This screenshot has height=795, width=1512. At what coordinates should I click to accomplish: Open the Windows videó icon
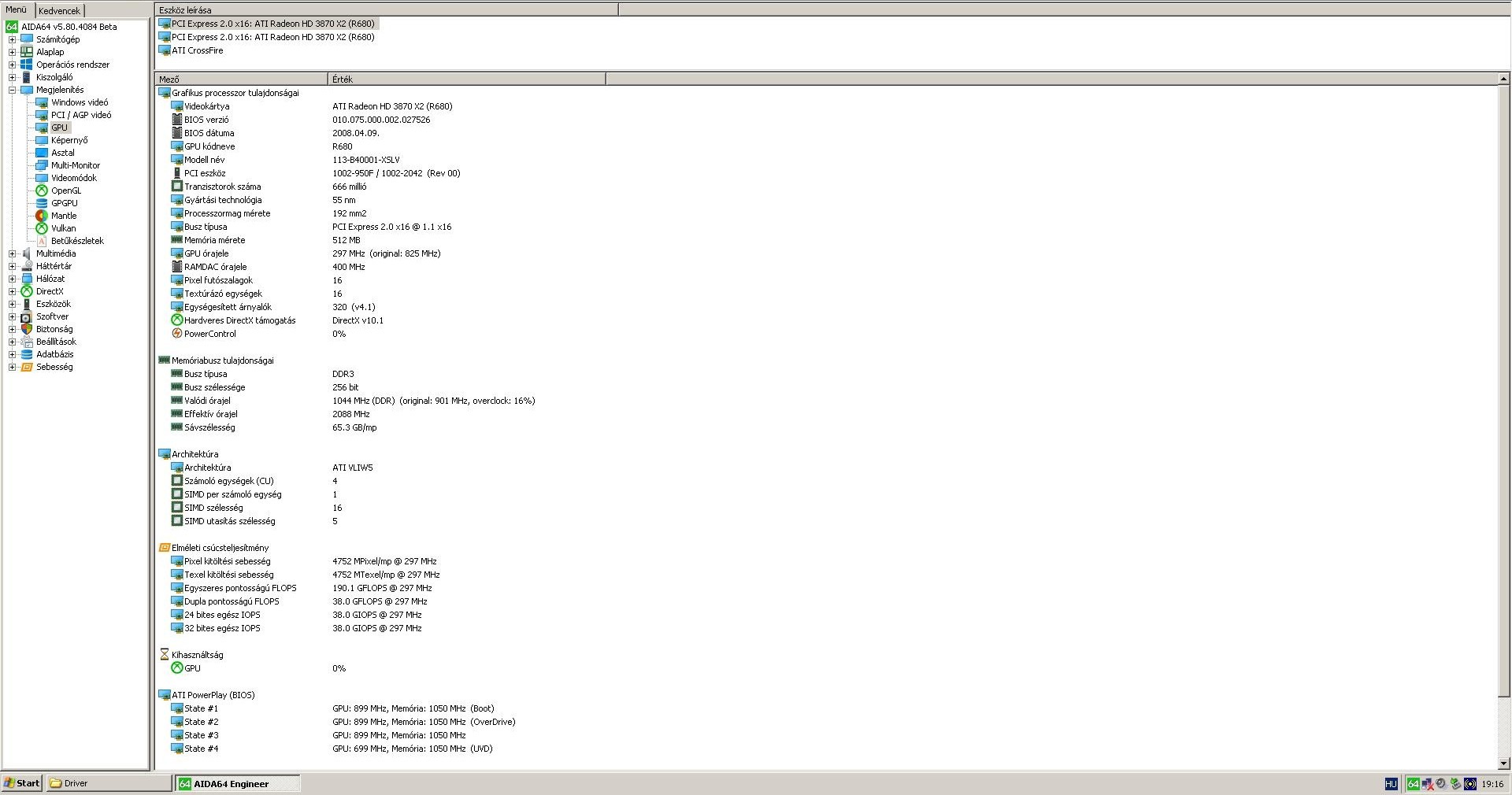(x=42, y=102)
